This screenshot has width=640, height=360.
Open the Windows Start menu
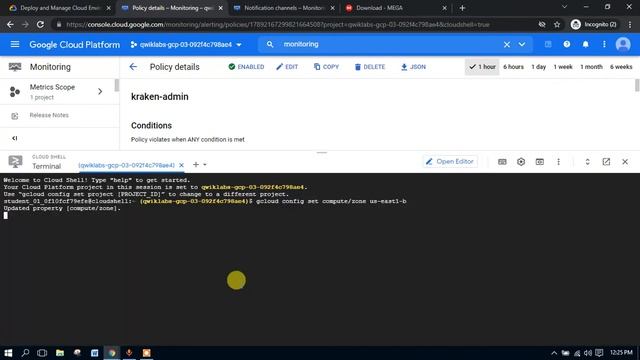tap(8, 353)
